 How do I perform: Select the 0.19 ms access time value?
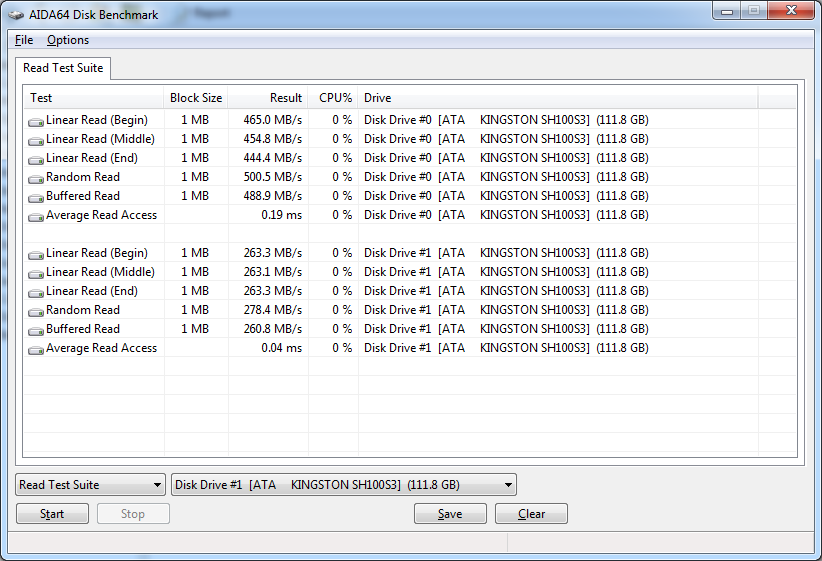tap(282, 215)
